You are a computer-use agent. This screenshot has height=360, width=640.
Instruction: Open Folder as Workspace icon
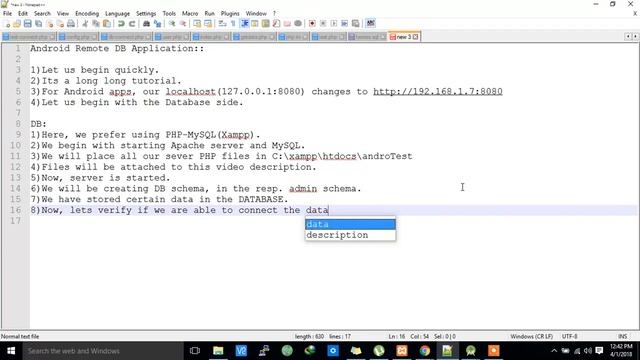[287, 24]
